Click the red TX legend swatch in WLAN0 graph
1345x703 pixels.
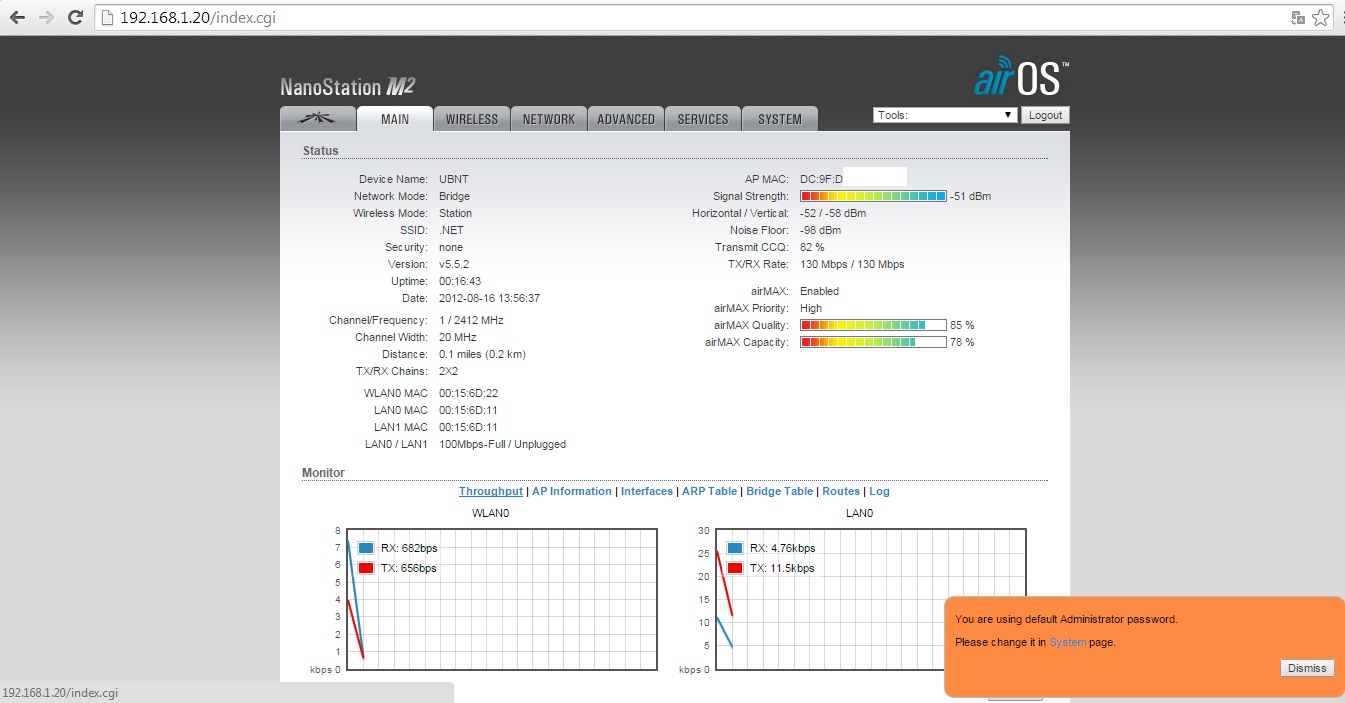pos(366,568)
